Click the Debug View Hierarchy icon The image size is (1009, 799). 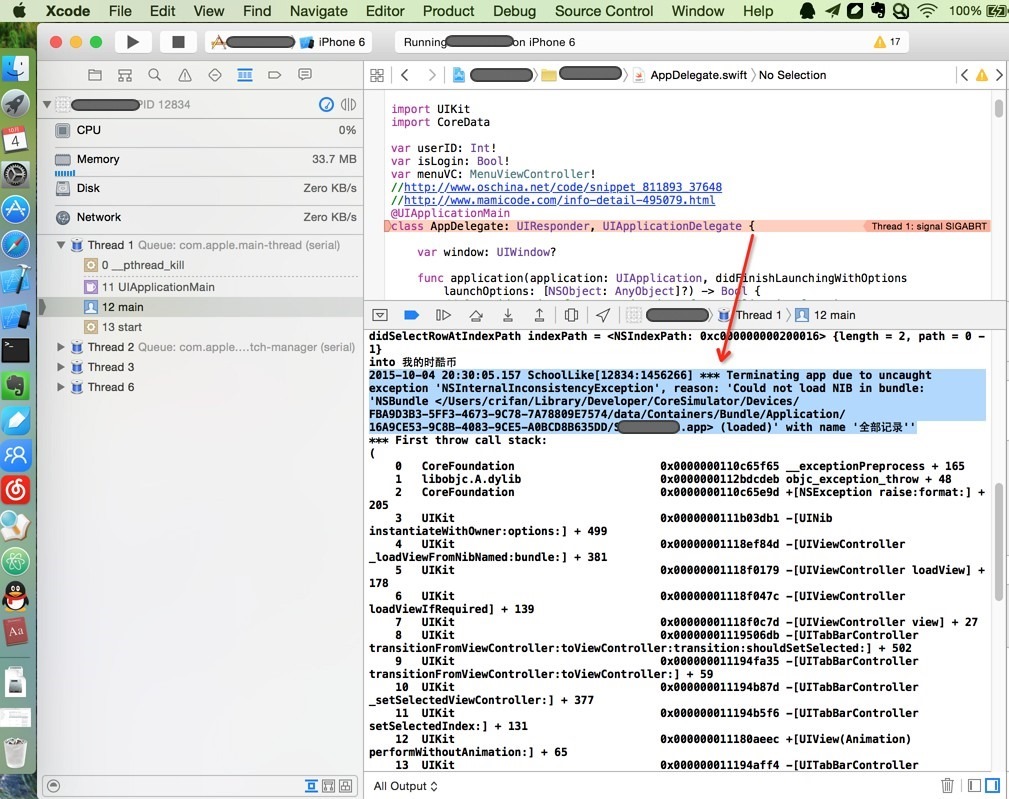(x=571, y=315)
